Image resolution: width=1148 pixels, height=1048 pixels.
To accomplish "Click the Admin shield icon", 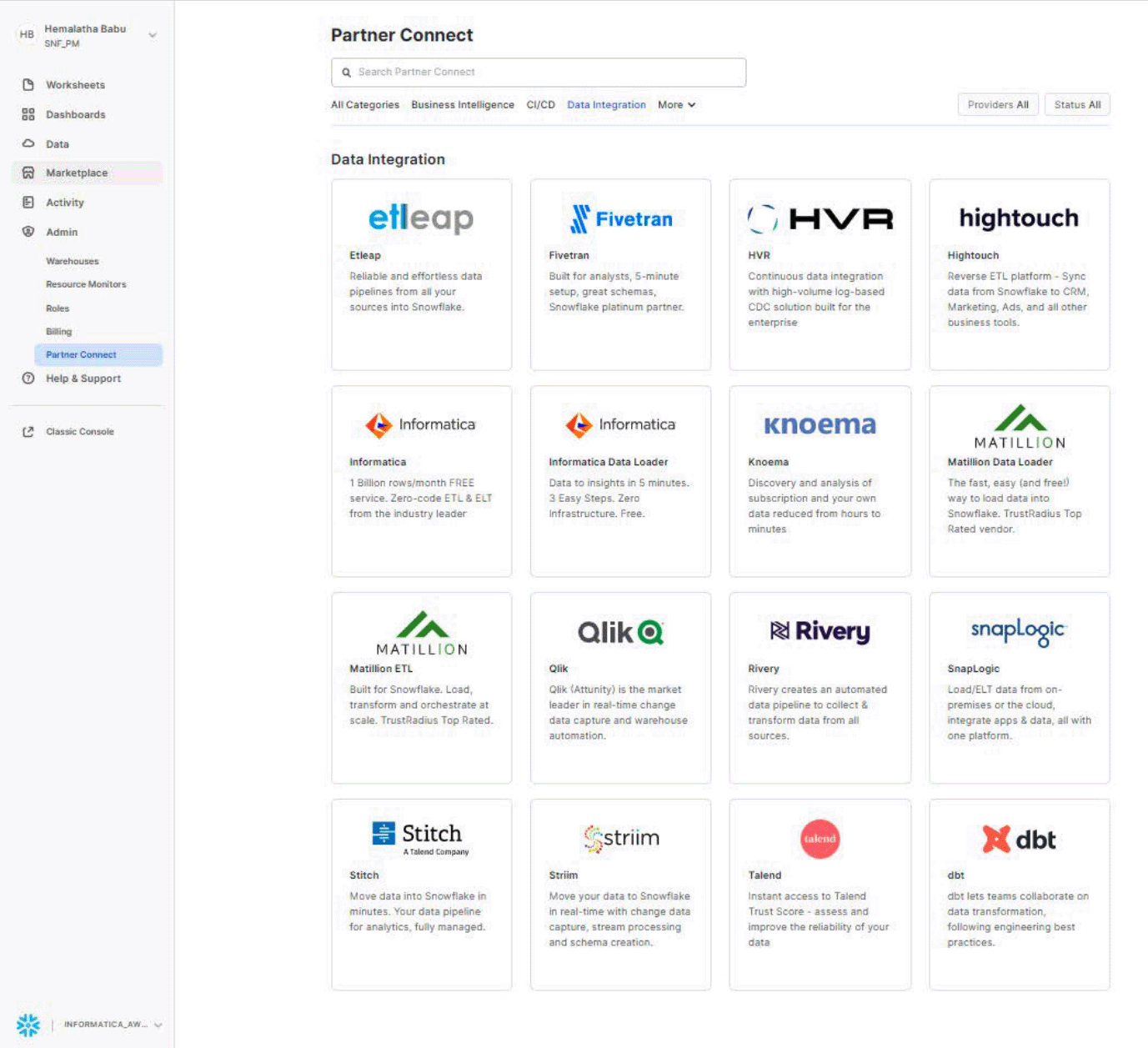I will coord(28,232).
